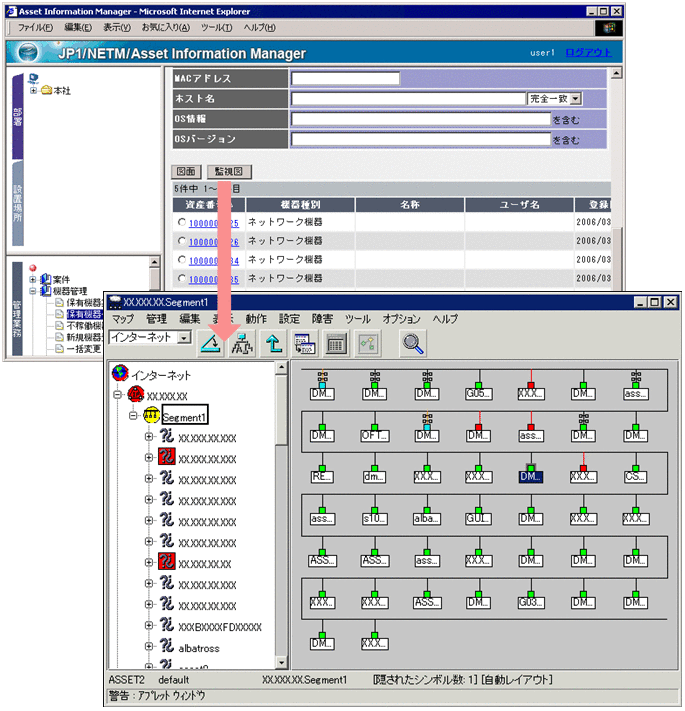Click the up-arrow parent map toolbar icon

[x=274, y=344]
